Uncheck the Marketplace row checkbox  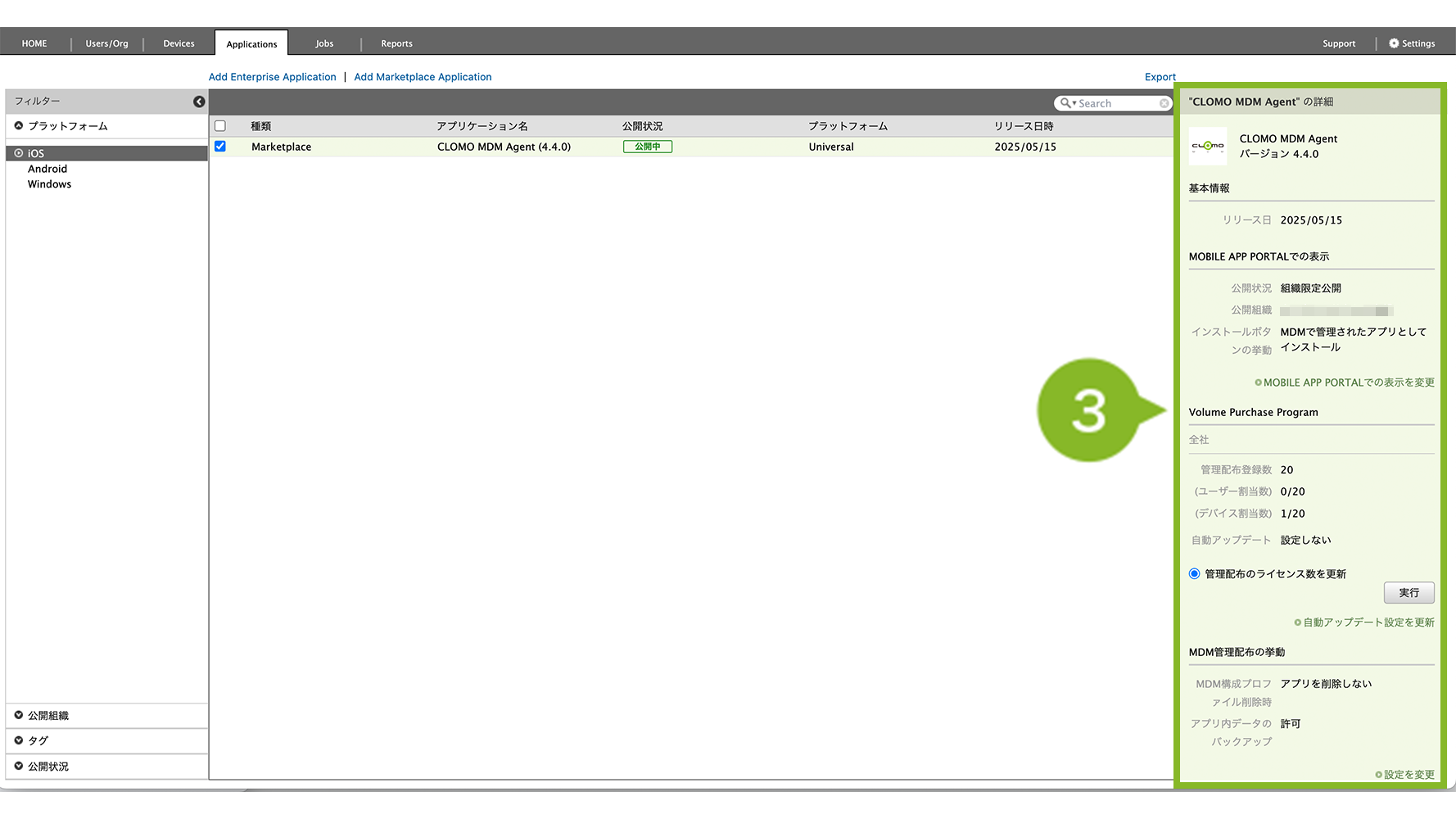coord(220,147)
